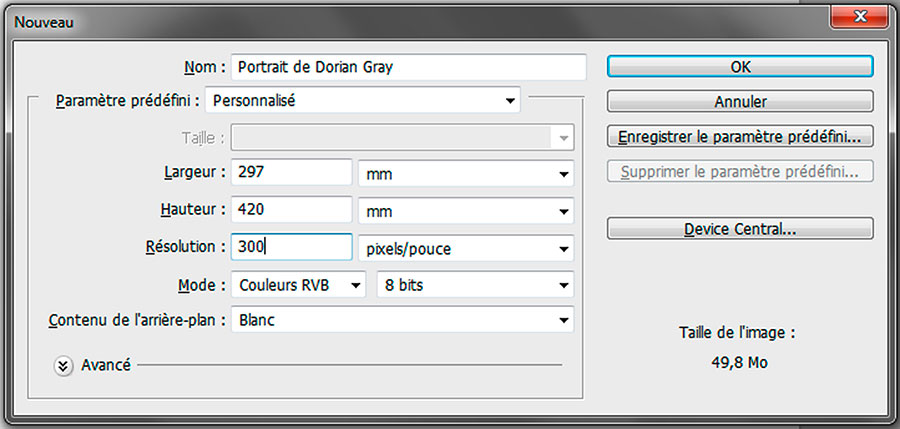Click the Résolution value field

click(292, 247)
